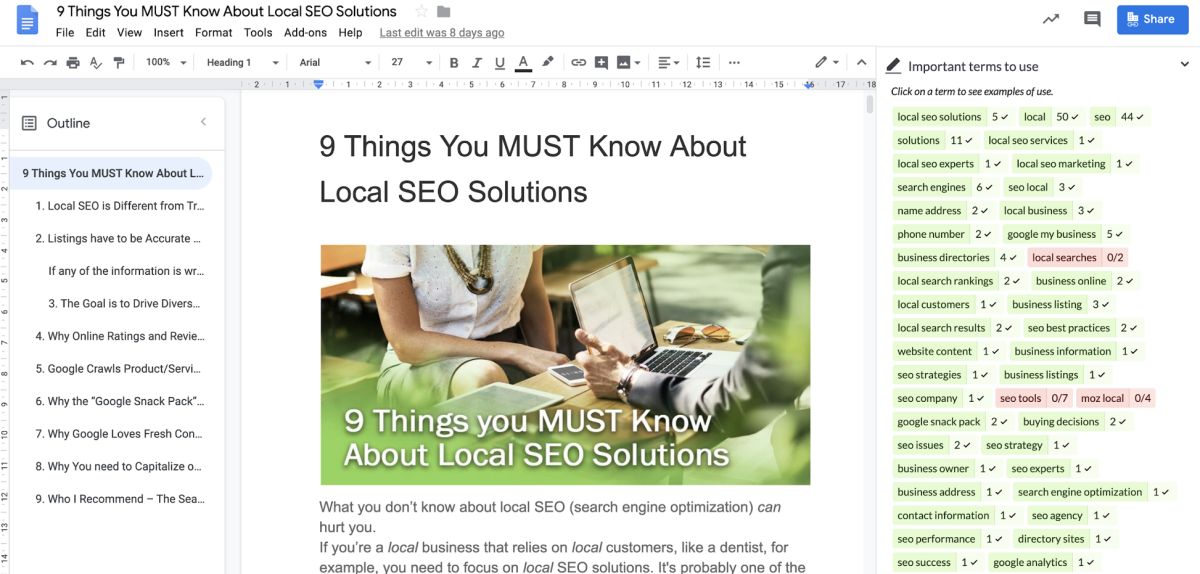1200x574 pixels.
Task: Open the Format menu
Action: tap(213, 32)
